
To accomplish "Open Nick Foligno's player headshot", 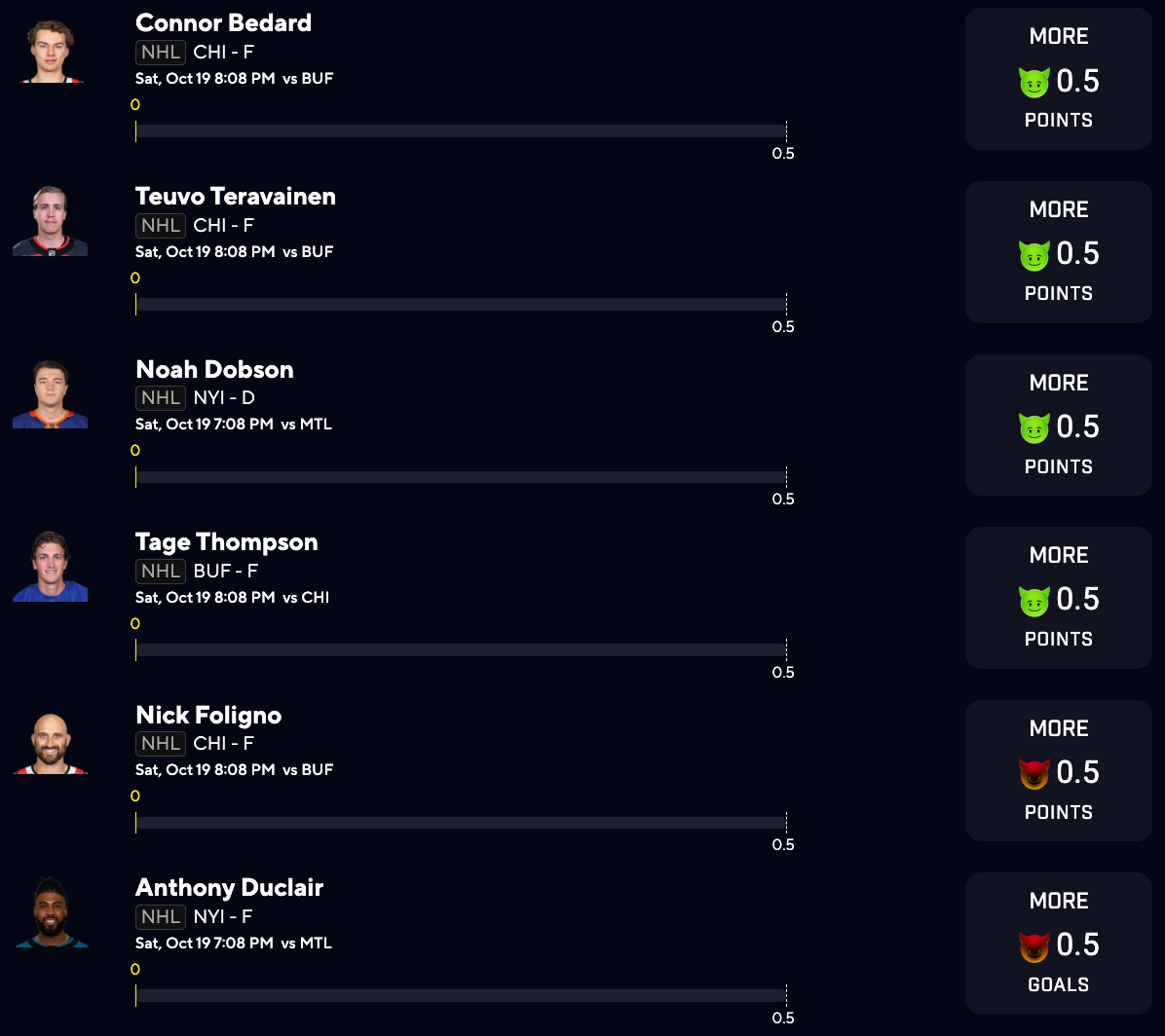I will point(51,742).
